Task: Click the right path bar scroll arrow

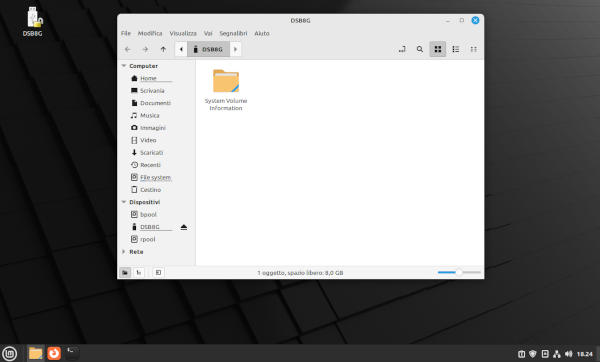Action: click(x=235, y=49)
